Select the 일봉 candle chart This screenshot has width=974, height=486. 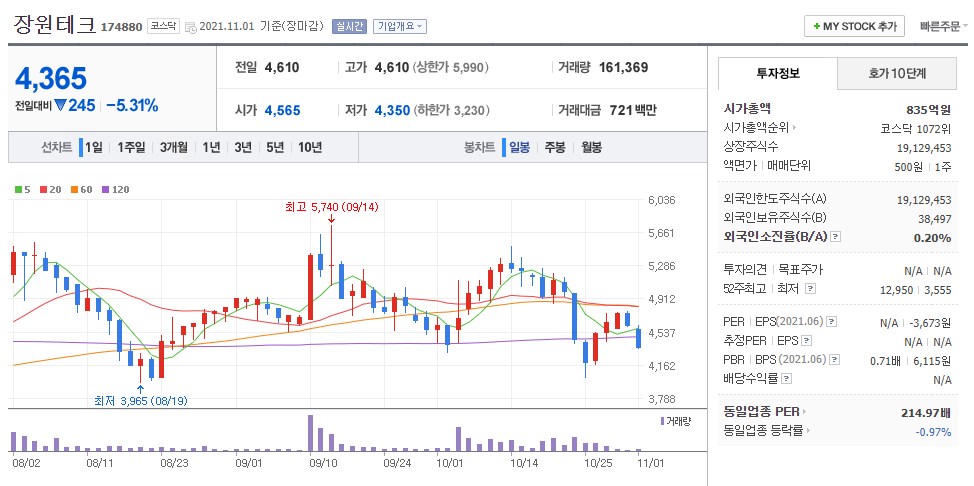coord(519,148)
